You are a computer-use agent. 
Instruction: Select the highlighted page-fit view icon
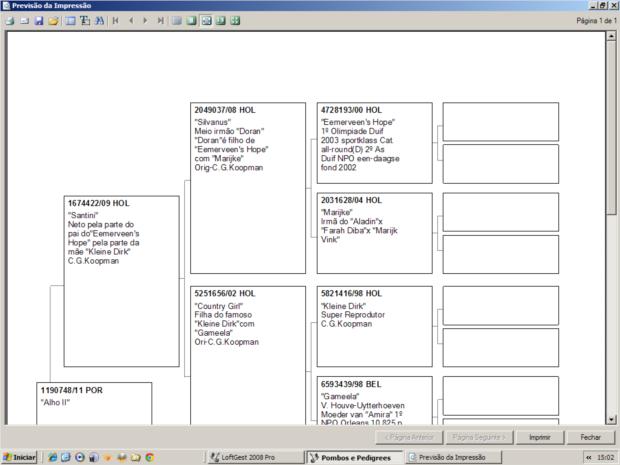[206, 20]
